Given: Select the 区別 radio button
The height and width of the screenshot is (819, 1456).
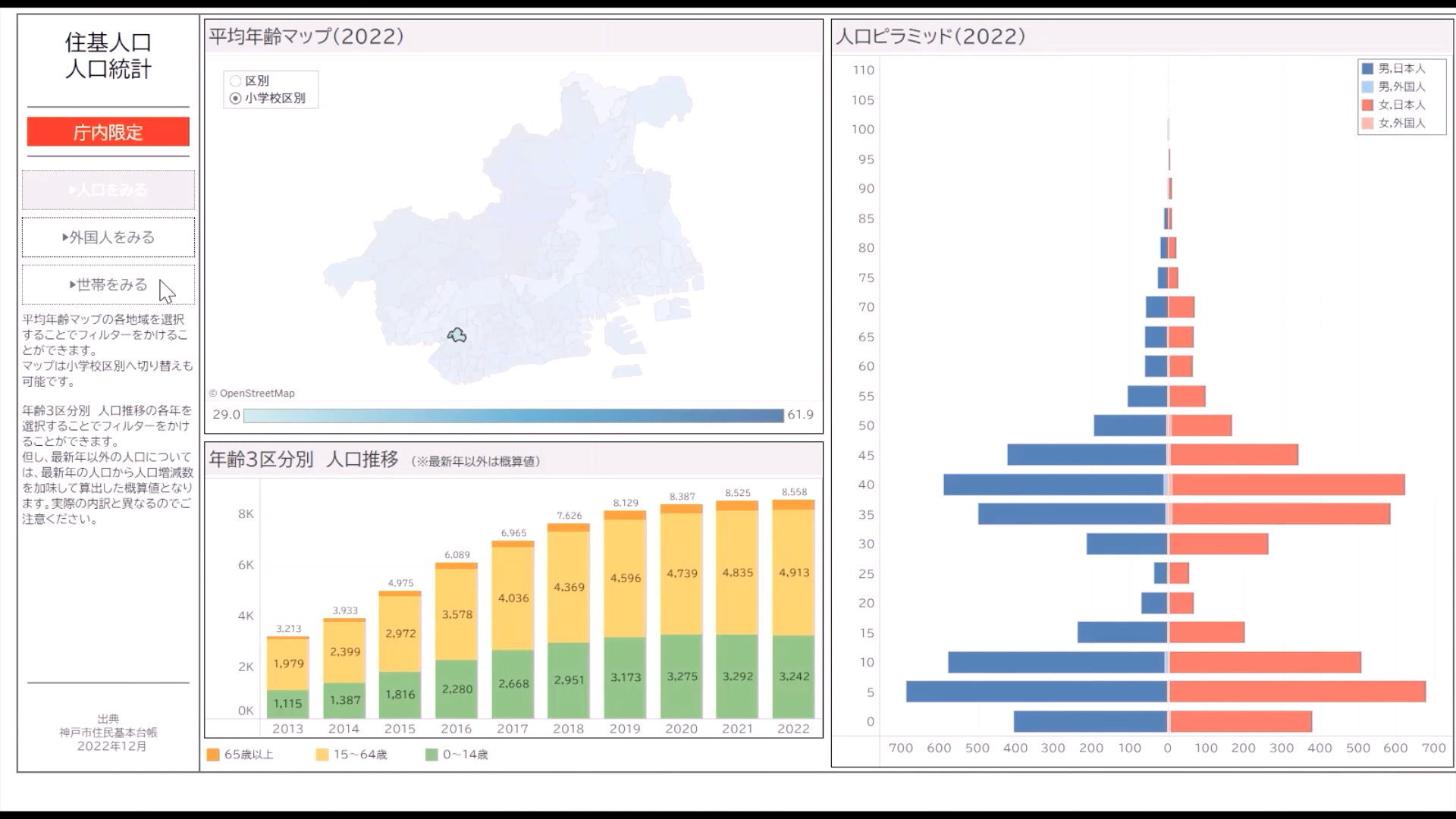Looking at the screenshot, I should point(236,81).
